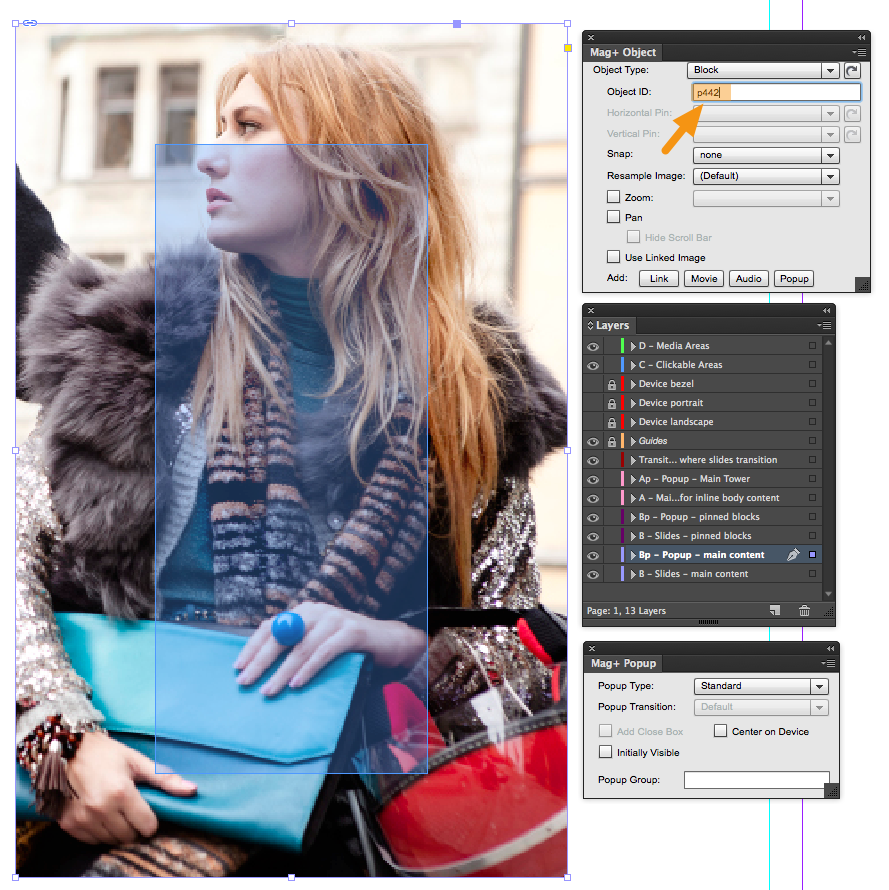This screenshot has width=889, height=890.
Task: Delete selected layer with trash icon
Action: click(x=804, y=611)
